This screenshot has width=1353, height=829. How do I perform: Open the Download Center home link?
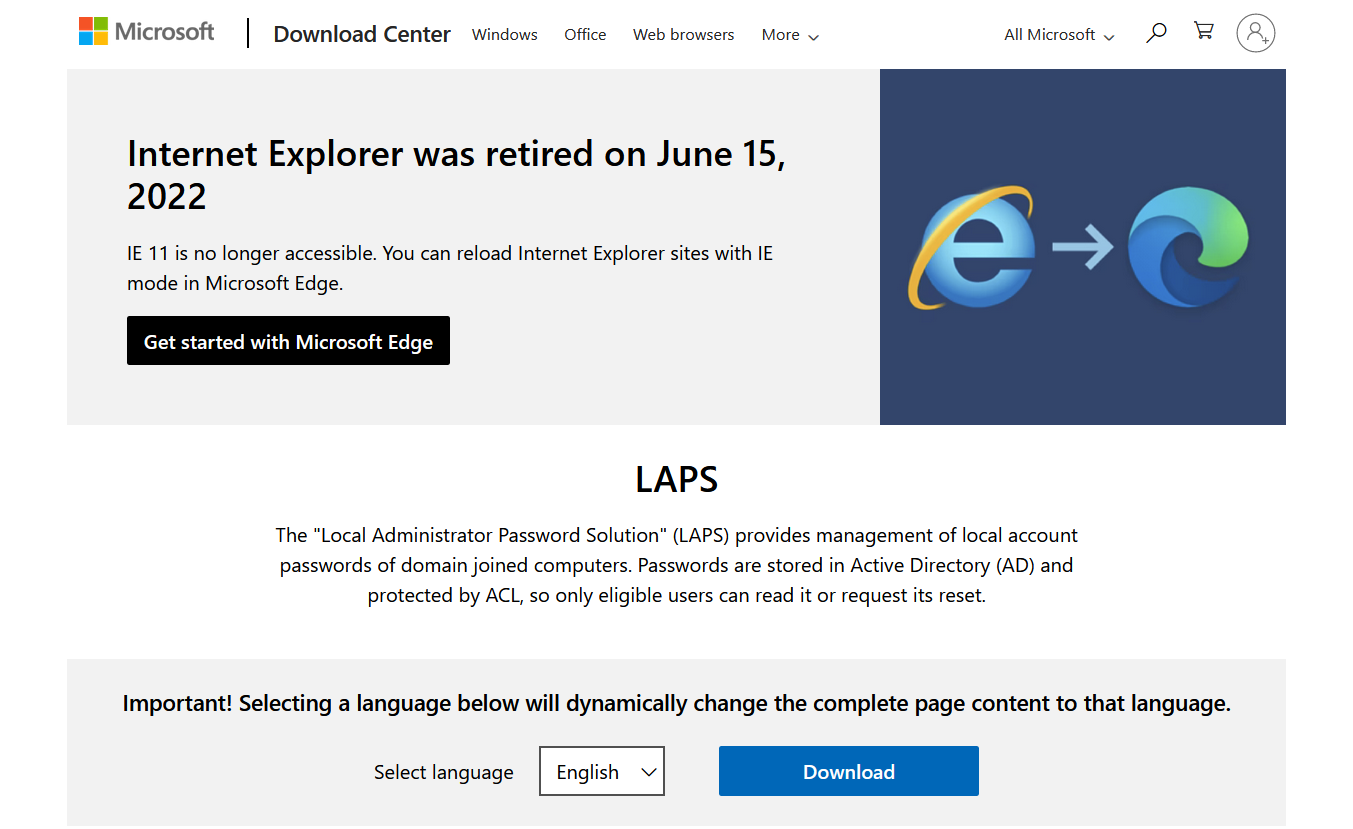(x=362, y=34)
